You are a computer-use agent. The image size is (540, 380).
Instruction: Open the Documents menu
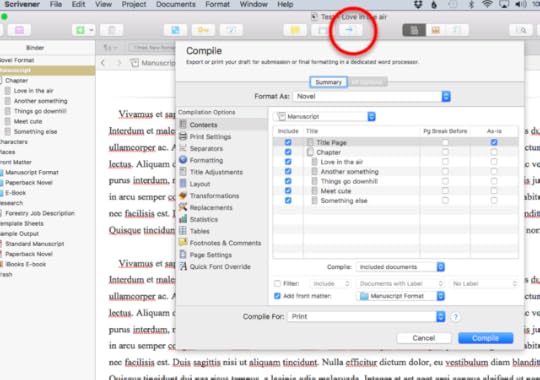pyautogui.click(x=176, y=4)
